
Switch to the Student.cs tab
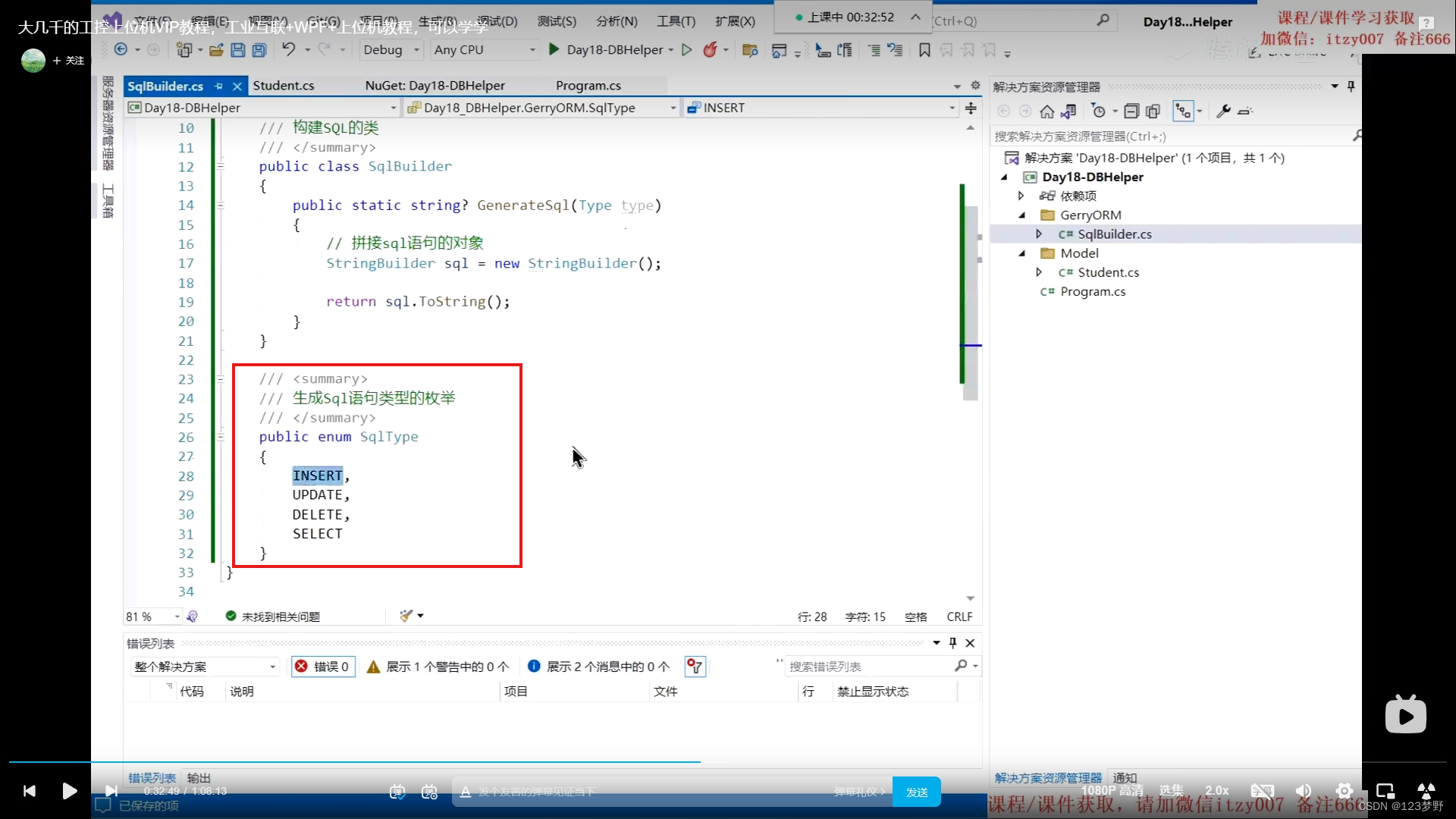(x=284, y=86)
